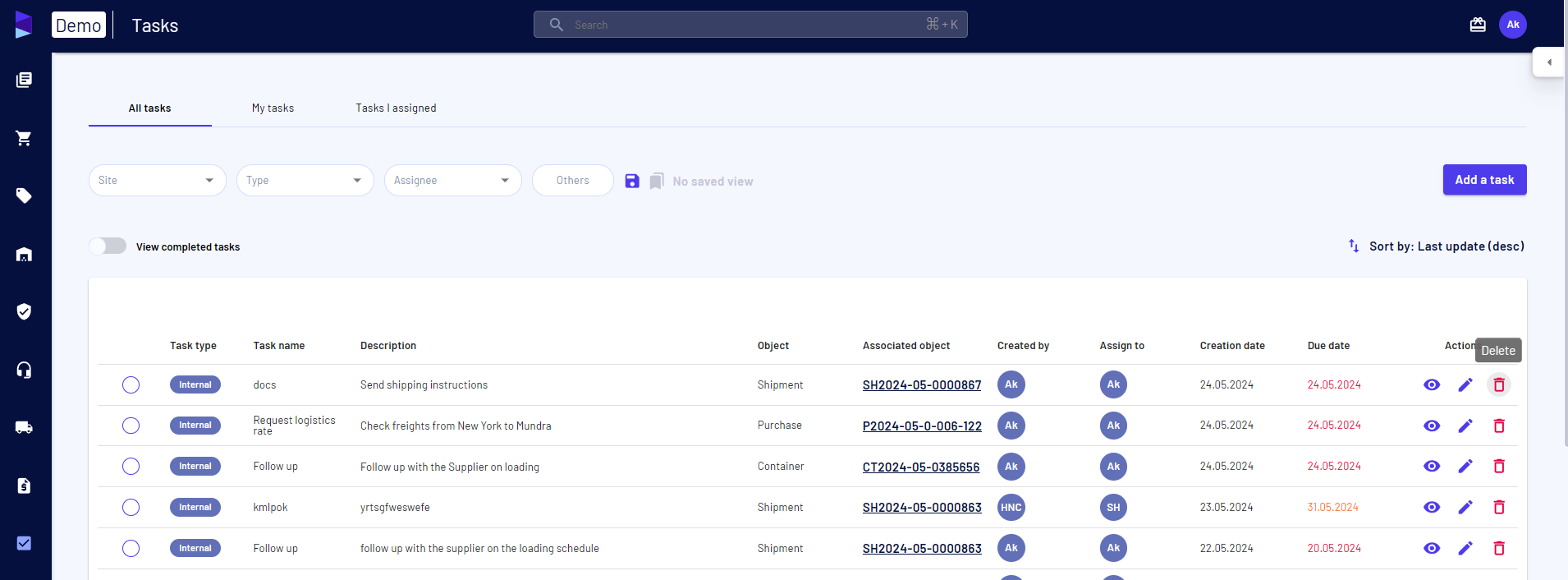
Task: Edit the Request logistics rate task
Action: 1465,426
